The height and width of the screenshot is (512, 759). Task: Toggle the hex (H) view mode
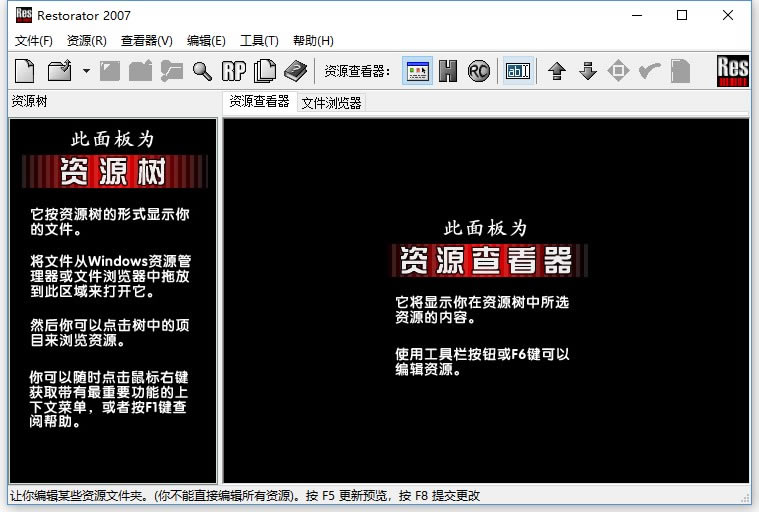(x=448, y=71)
